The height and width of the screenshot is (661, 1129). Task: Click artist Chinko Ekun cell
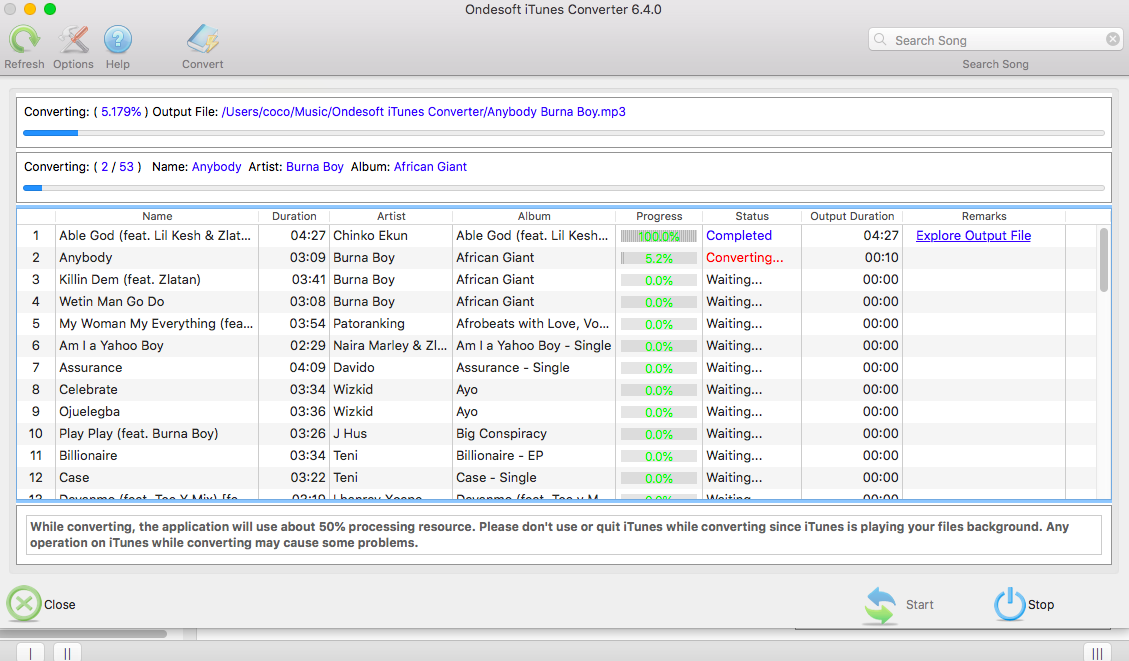391,235
